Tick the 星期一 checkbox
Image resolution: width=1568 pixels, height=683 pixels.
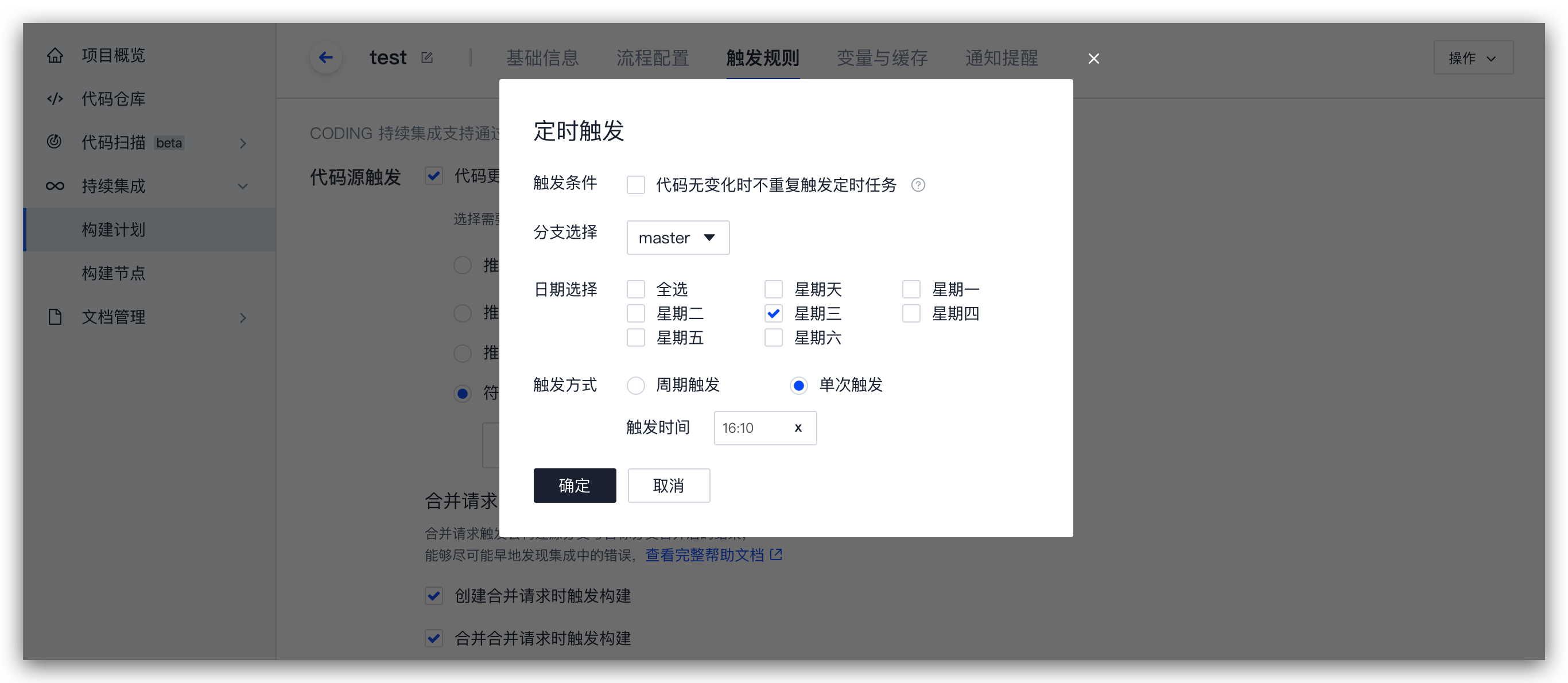point(911,289)
